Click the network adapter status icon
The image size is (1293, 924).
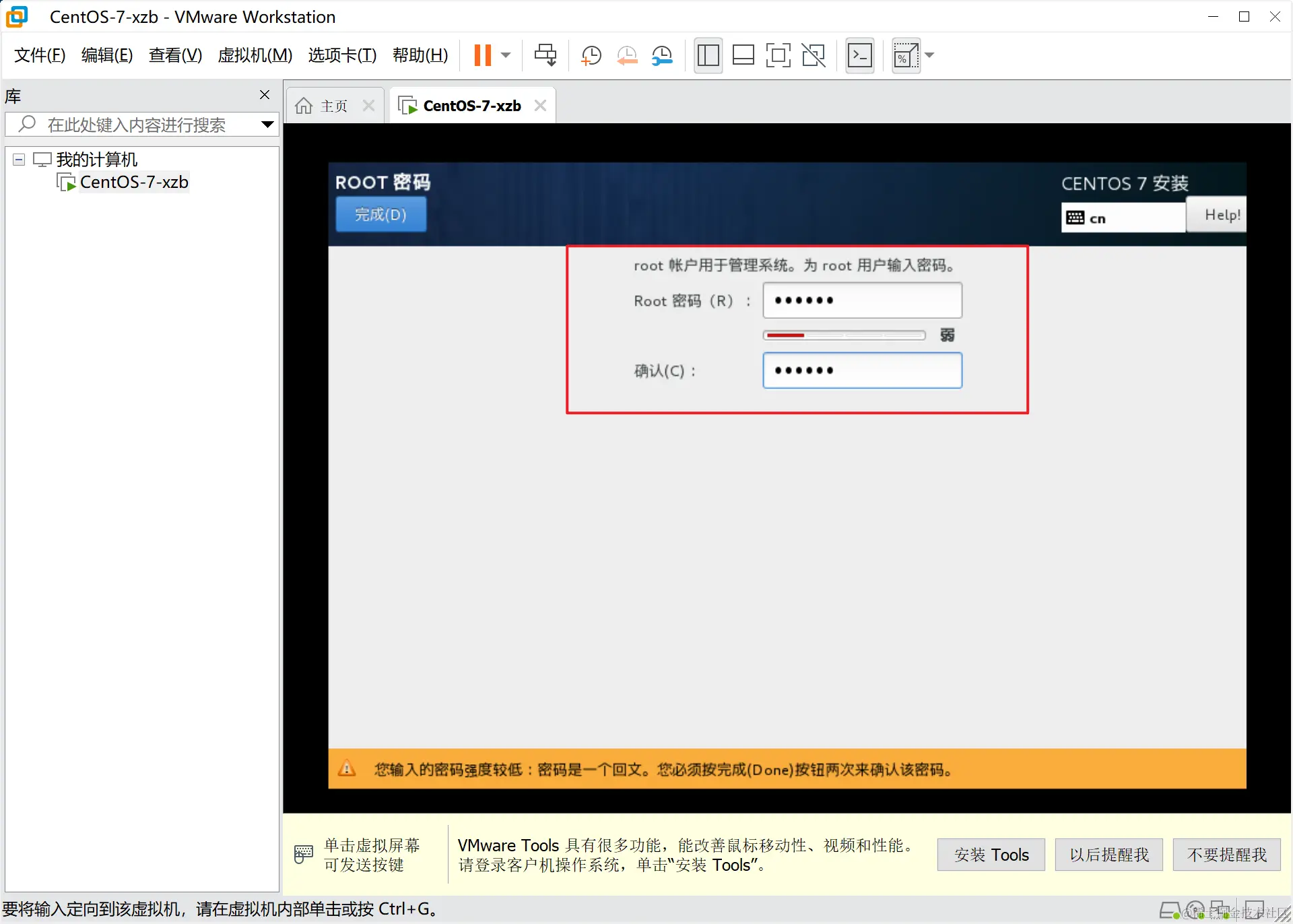point(1220,910)
